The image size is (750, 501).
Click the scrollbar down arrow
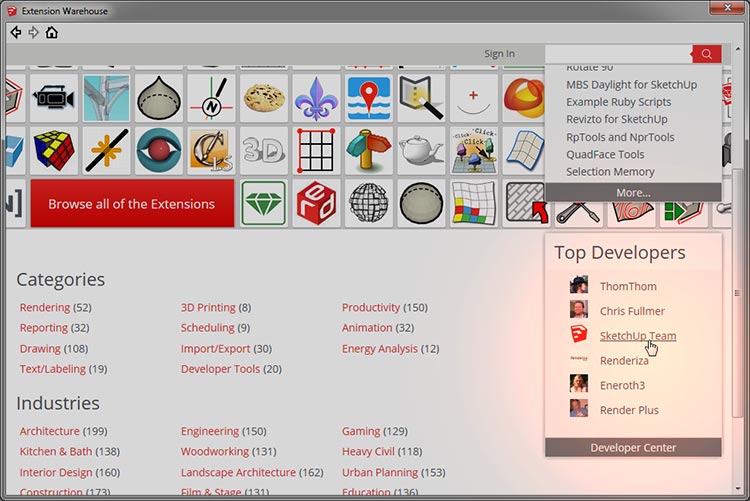tap(737, 489)
